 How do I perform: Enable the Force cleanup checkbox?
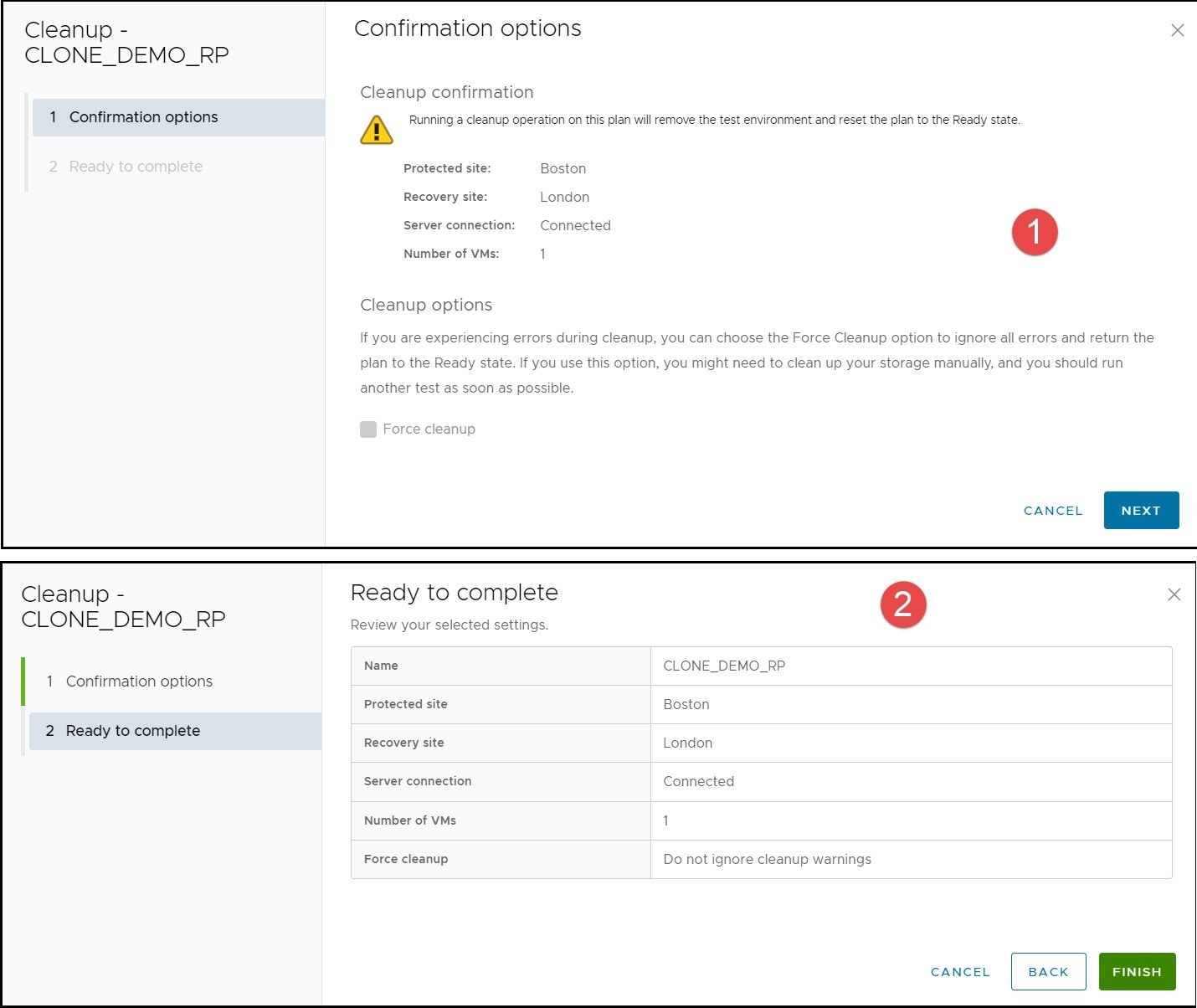(x=368, y=429)
